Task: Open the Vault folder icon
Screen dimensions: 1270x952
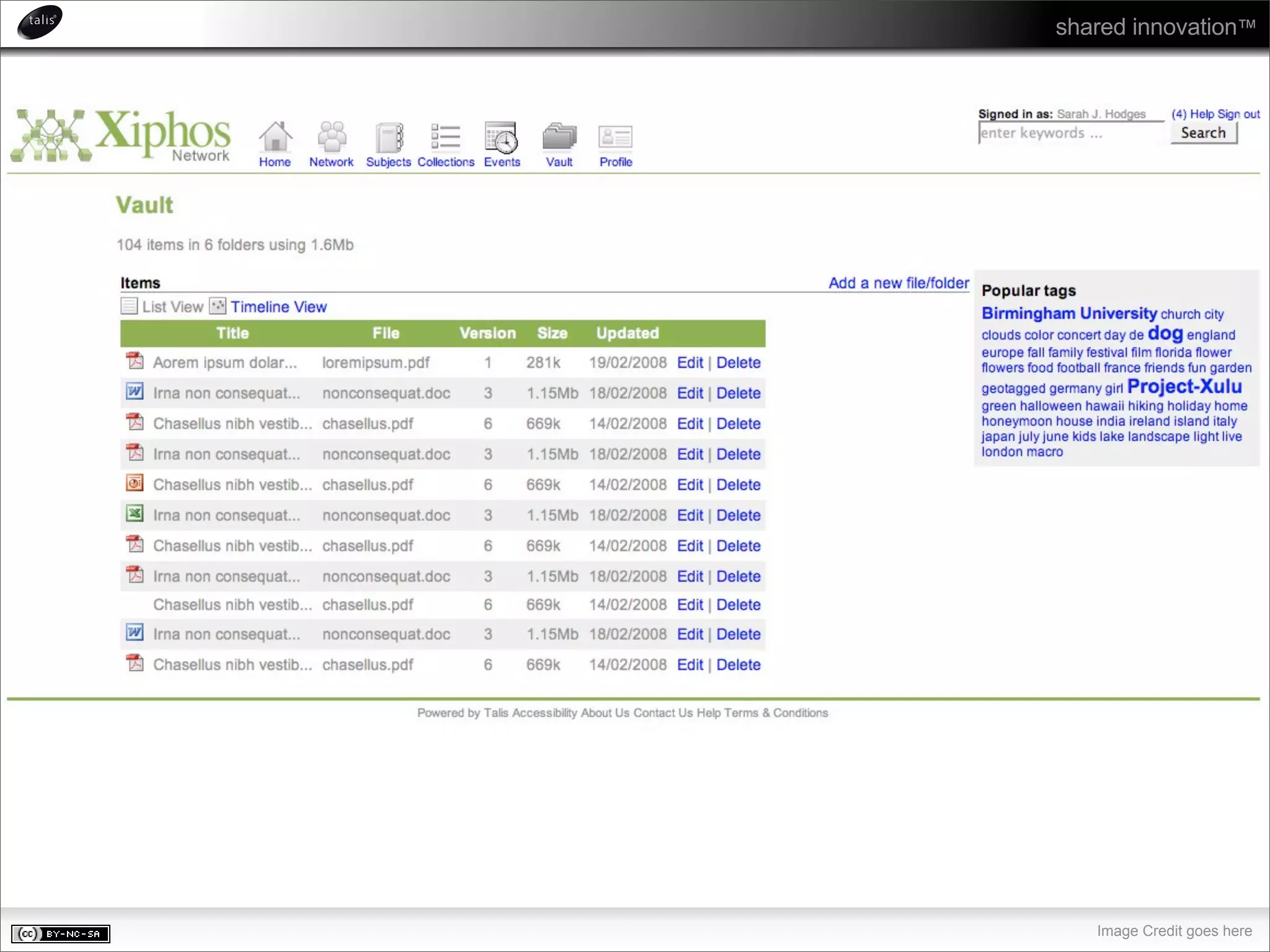Action: pos(559,136)
